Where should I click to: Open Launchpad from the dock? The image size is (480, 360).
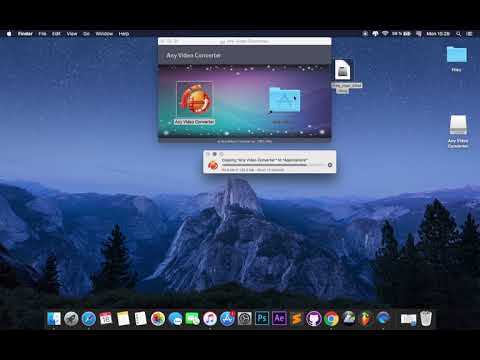click(71, 319)
